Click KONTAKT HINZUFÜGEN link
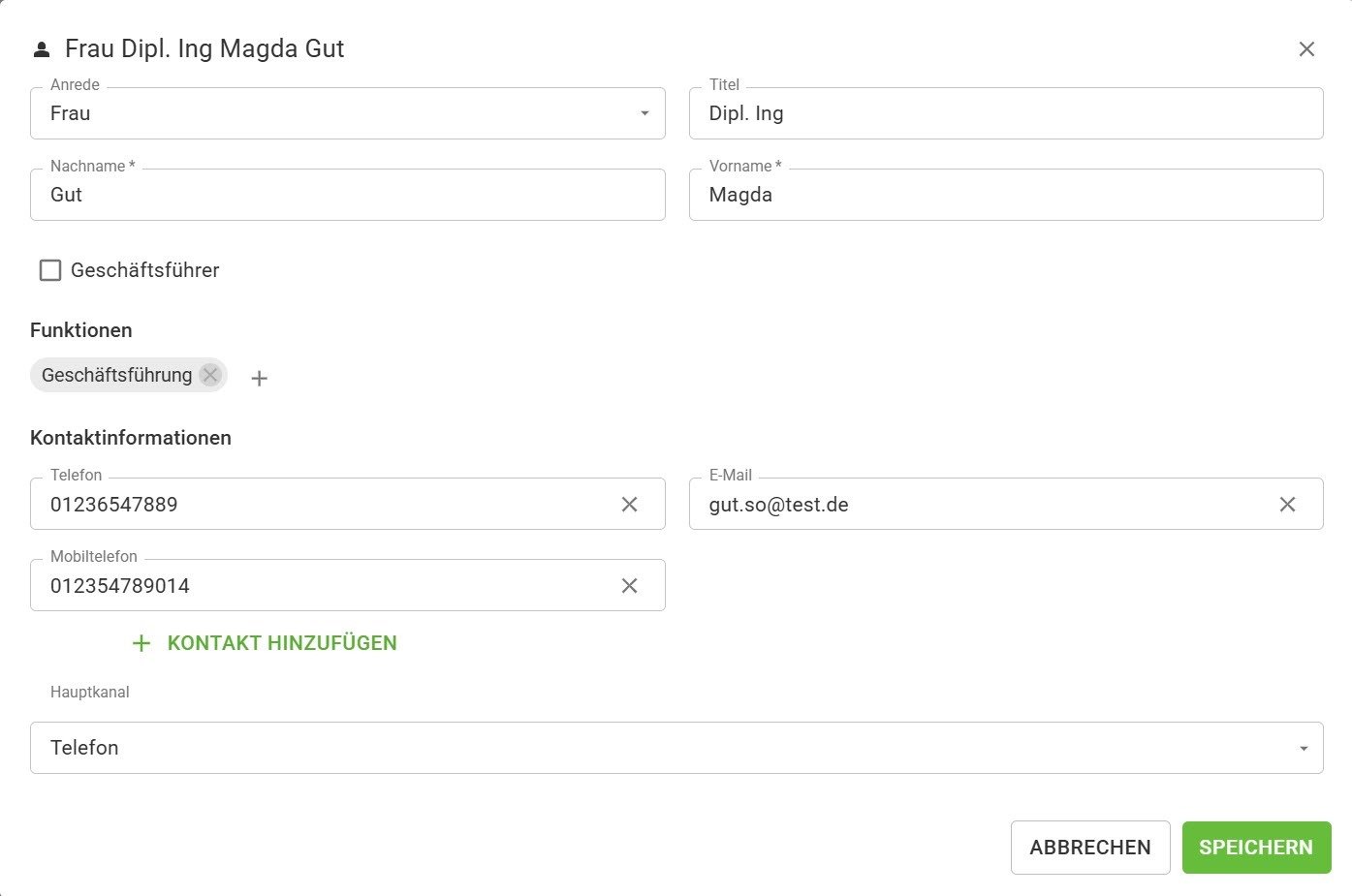 click(x=281, y=643)
